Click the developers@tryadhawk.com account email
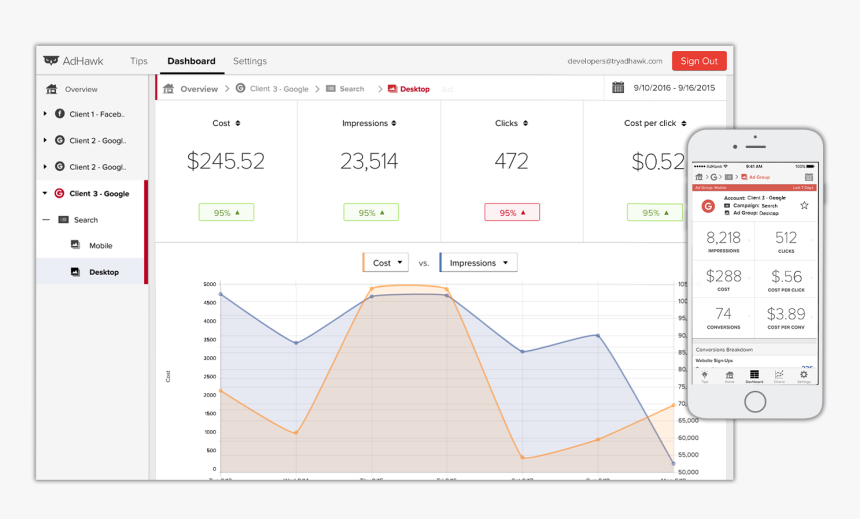This screenshot has width=860, height=519. (x=615, y=61)
